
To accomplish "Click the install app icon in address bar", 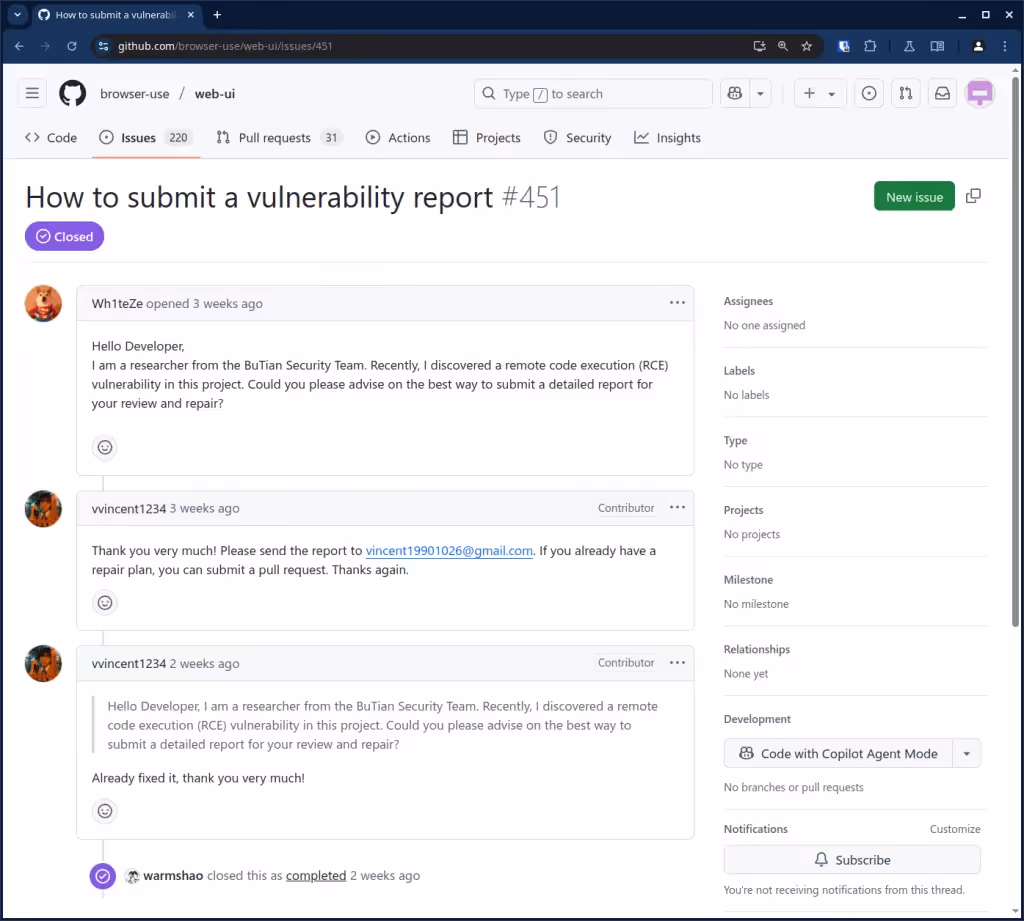I will tap(759, 46).
